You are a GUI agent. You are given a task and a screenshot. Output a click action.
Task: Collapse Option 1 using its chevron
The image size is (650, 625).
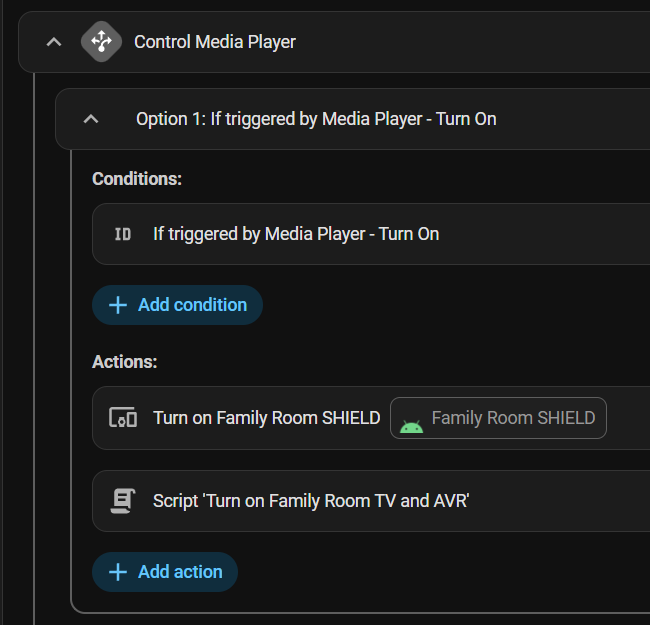(x=91, y=119)
